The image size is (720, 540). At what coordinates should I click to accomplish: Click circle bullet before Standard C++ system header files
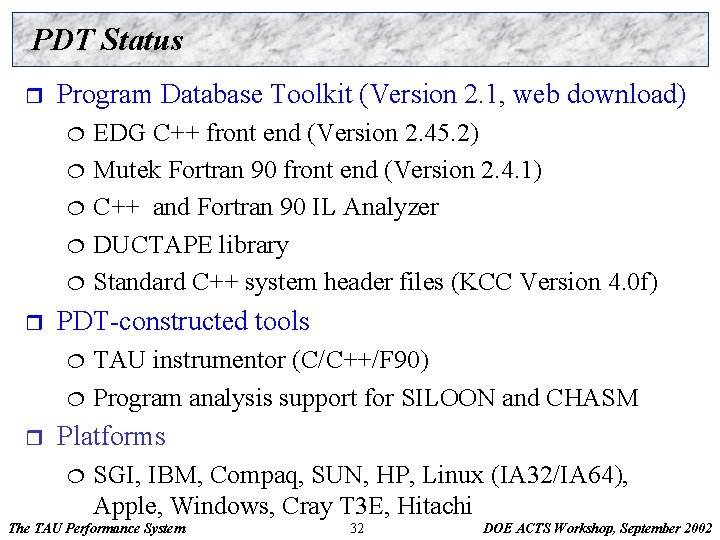tap(76, 283)
